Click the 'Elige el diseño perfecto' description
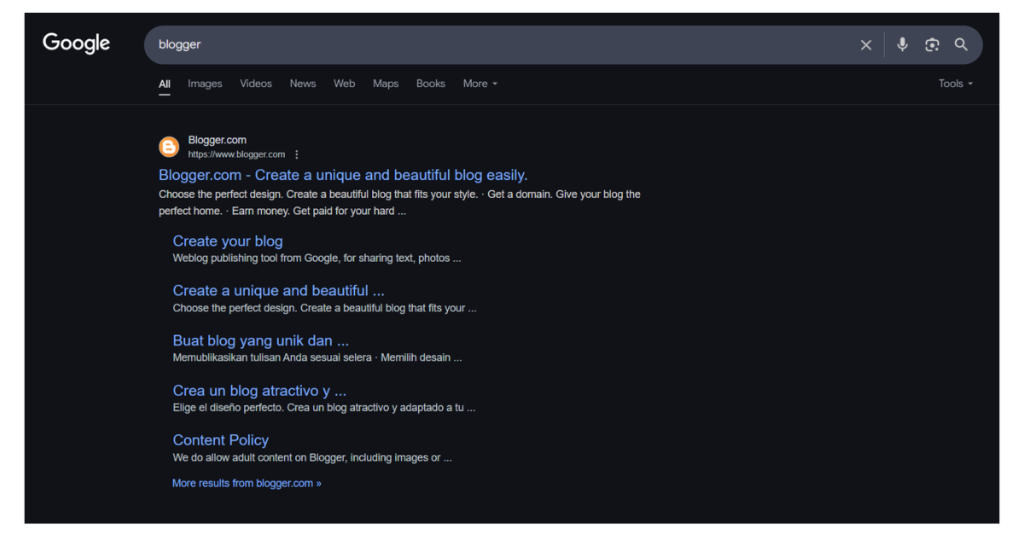The height and width of the screenshot is (536, 1024). [324, 407]
